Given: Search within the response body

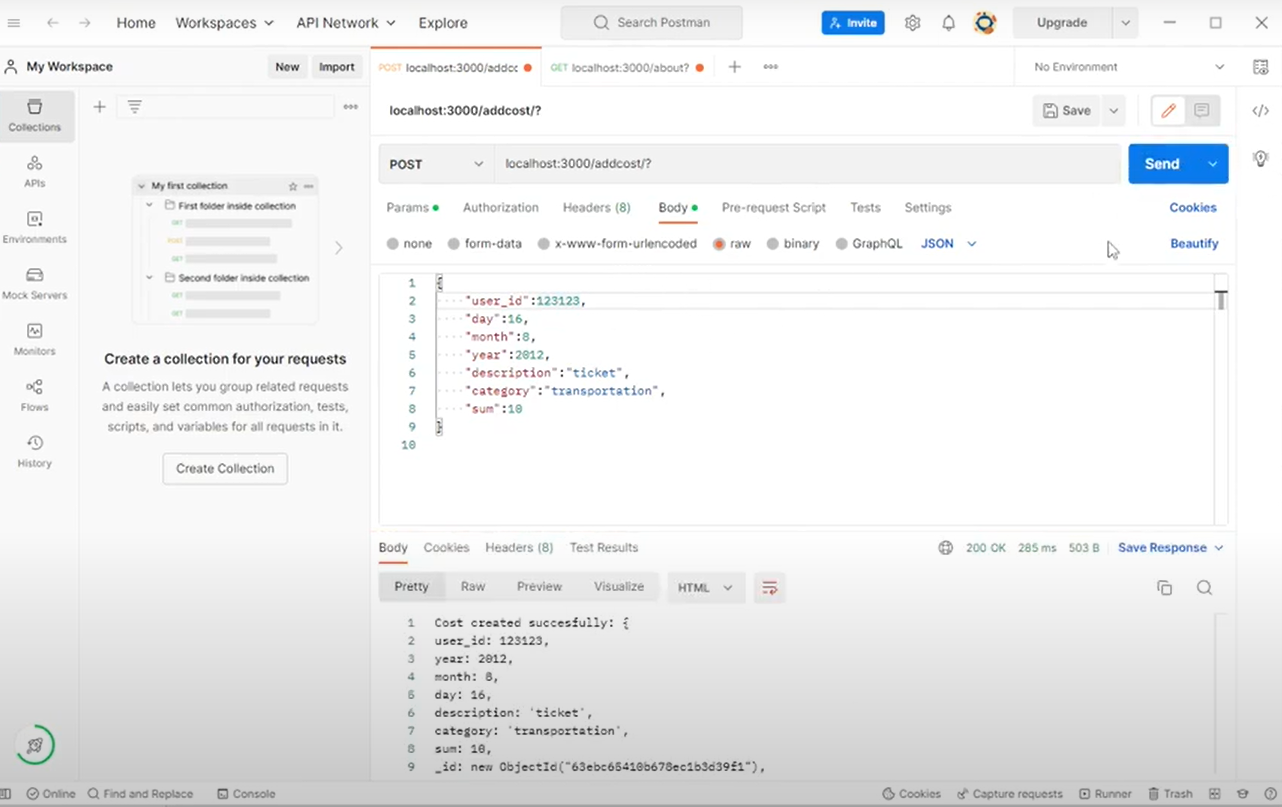Looking at the screenshot, I should click(x=1204, y=588).
